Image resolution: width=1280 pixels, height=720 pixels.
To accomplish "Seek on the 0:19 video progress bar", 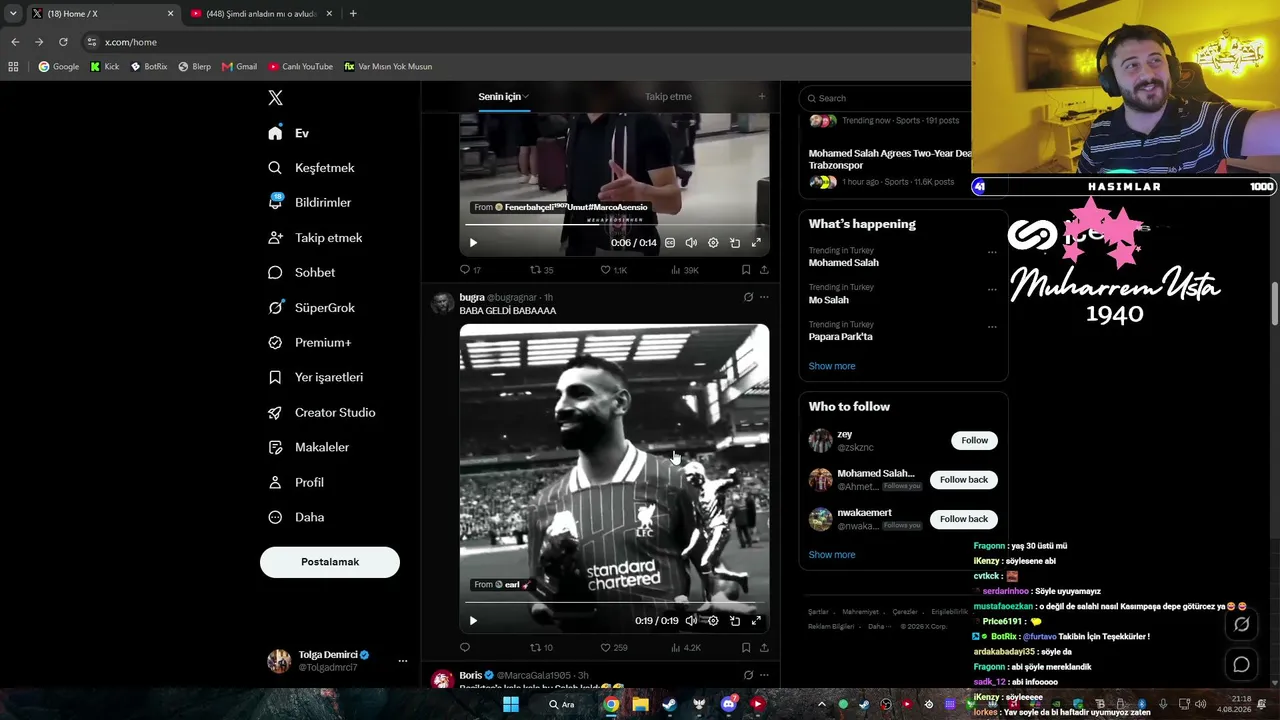I will pyautogui.click(x=614, y=603).
